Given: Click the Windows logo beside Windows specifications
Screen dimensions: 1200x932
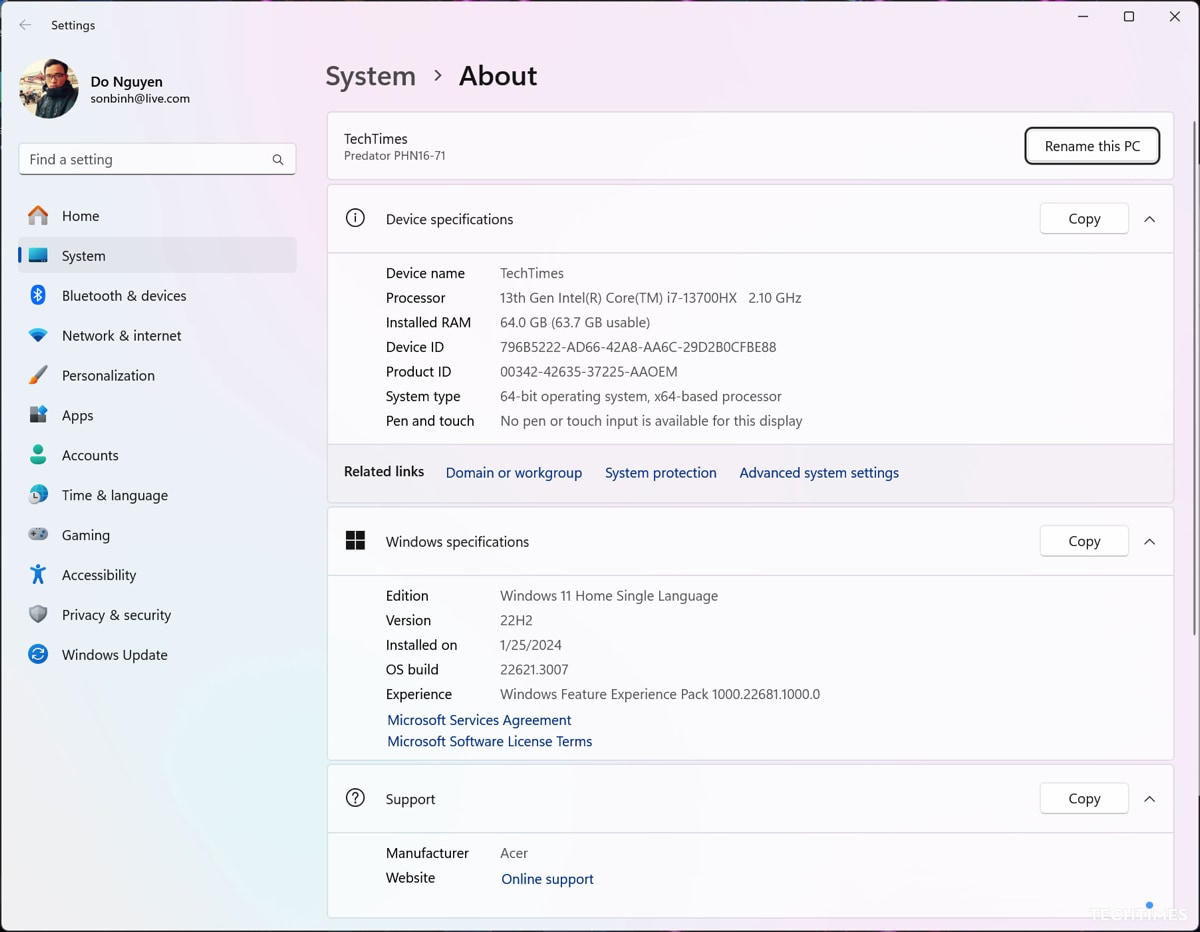Looking at the screenshot, I should [355, 541].
